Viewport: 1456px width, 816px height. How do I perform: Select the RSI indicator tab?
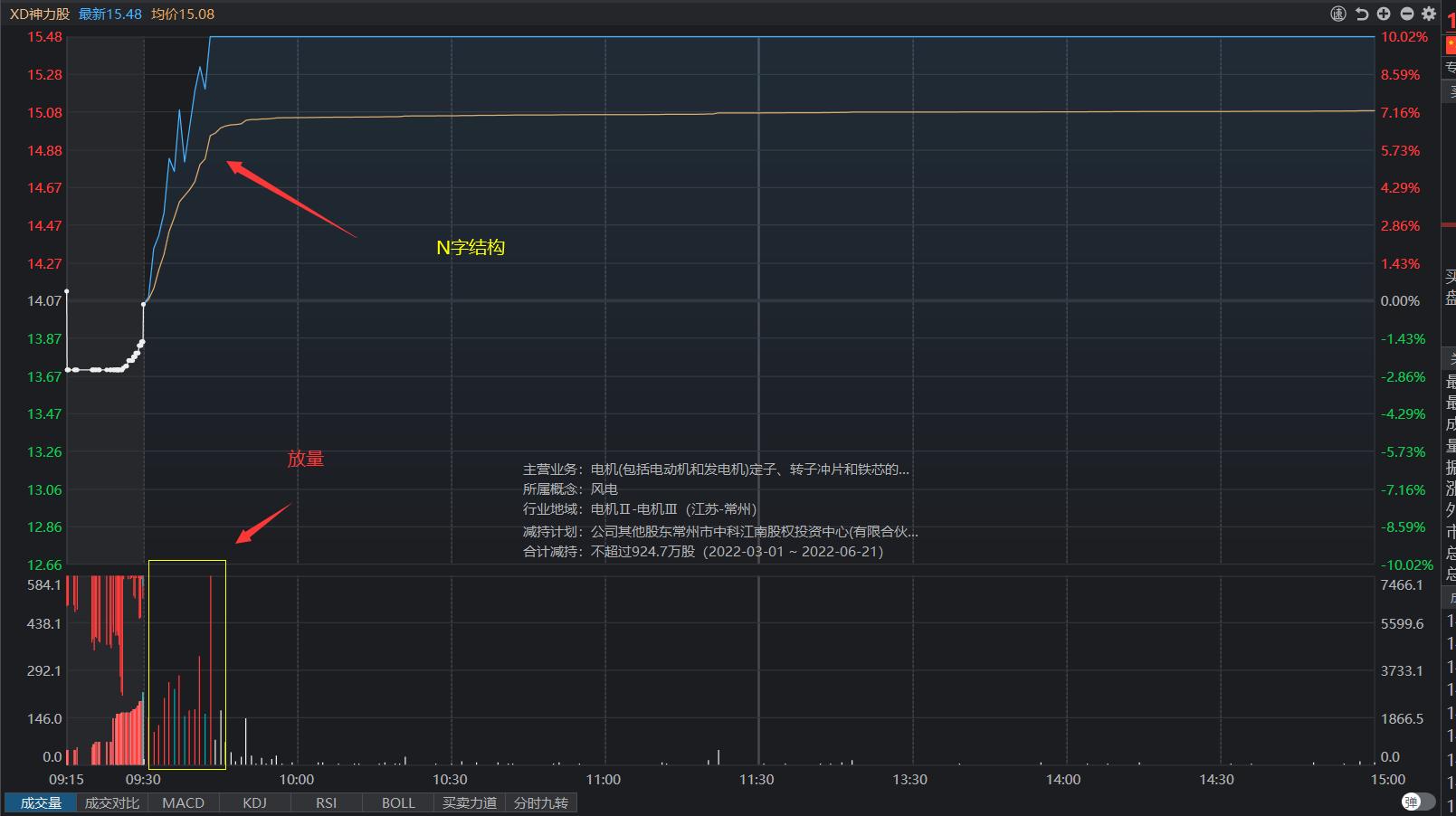327,803
